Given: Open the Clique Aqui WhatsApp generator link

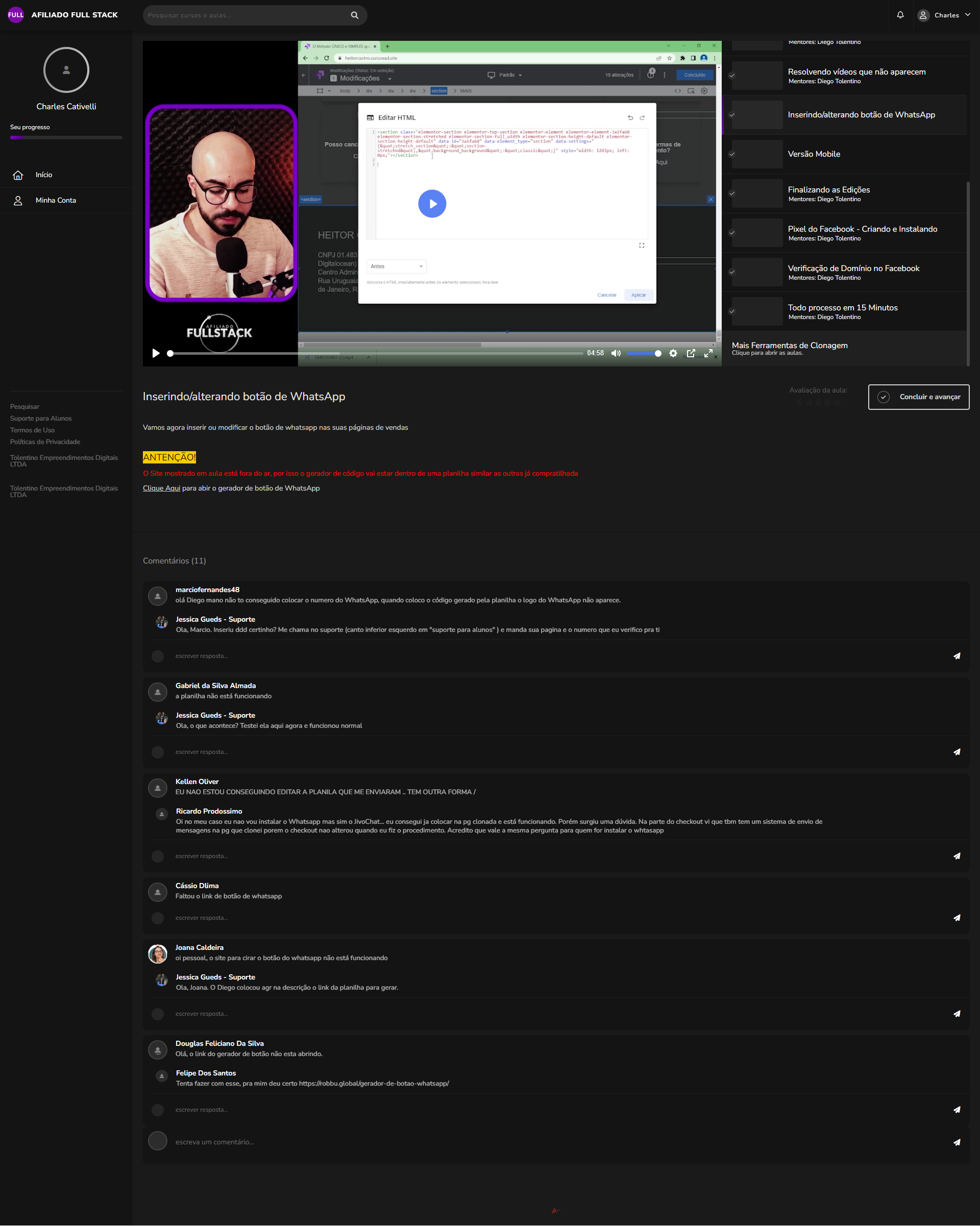Looking at the screenshot, I should [x=161, y=488].
